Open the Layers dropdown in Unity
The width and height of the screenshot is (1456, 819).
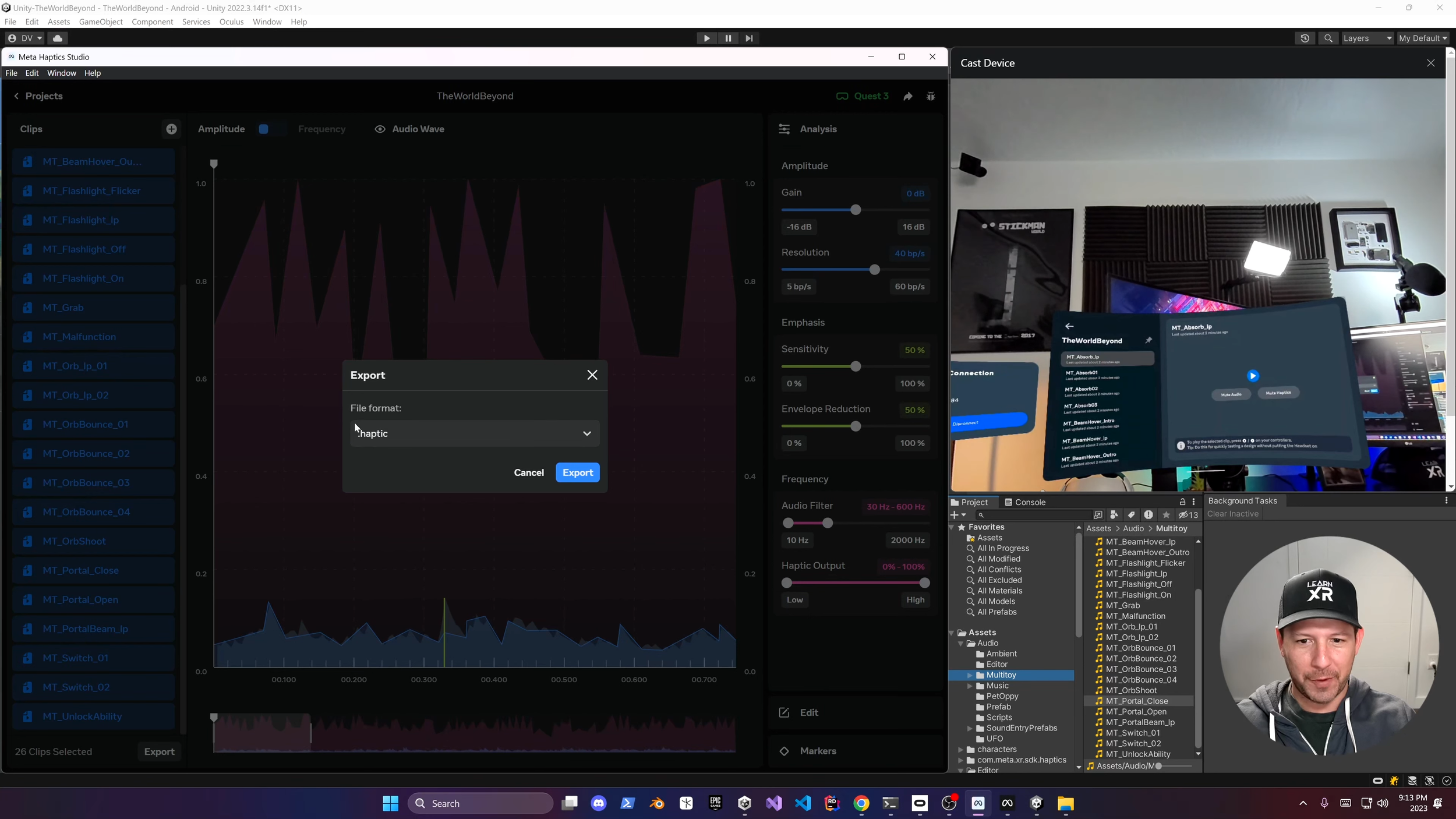point(1367,38)
